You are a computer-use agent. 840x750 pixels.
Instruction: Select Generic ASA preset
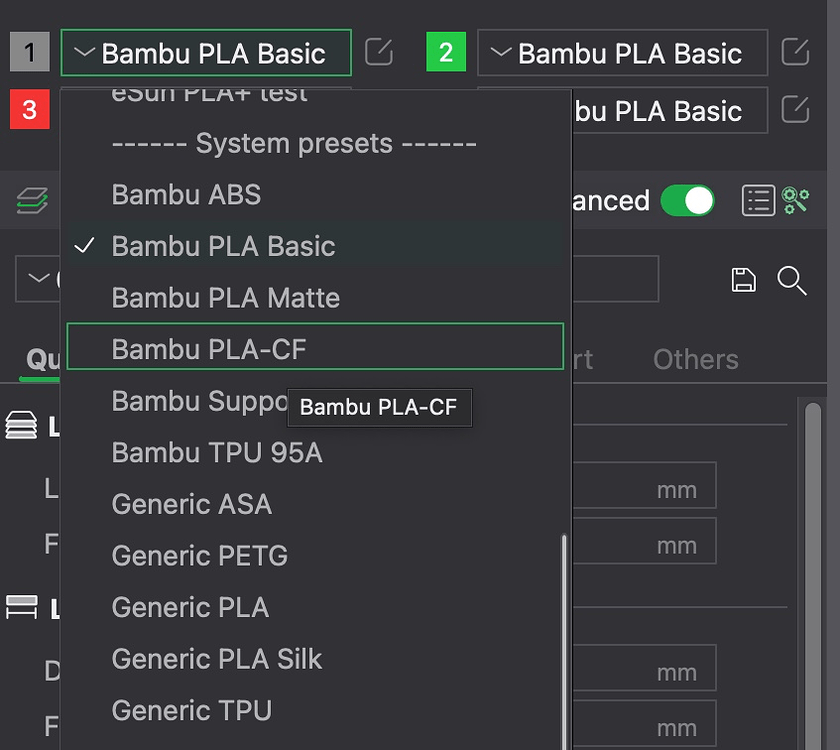tap(315, 504)
